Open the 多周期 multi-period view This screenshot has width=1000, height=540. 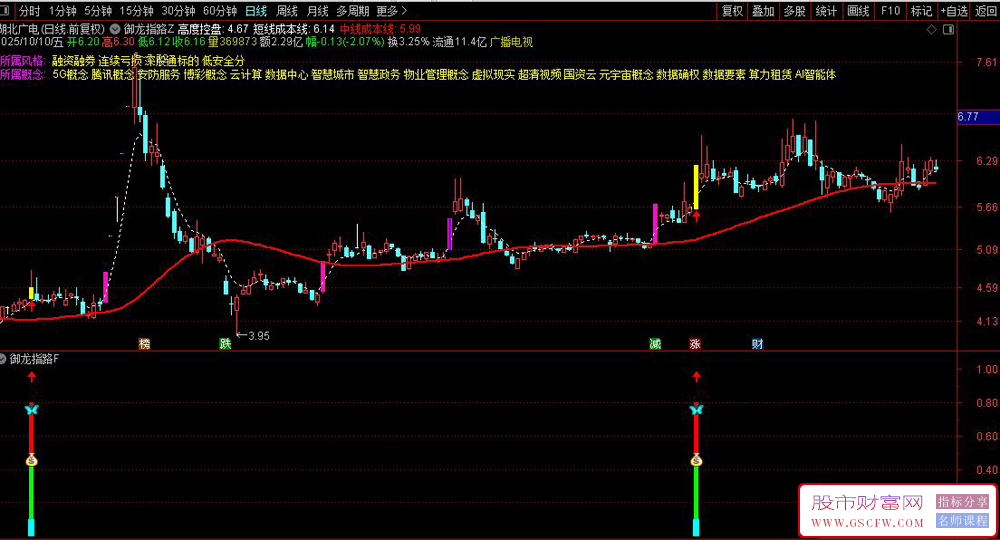click(x=353, y=11)
